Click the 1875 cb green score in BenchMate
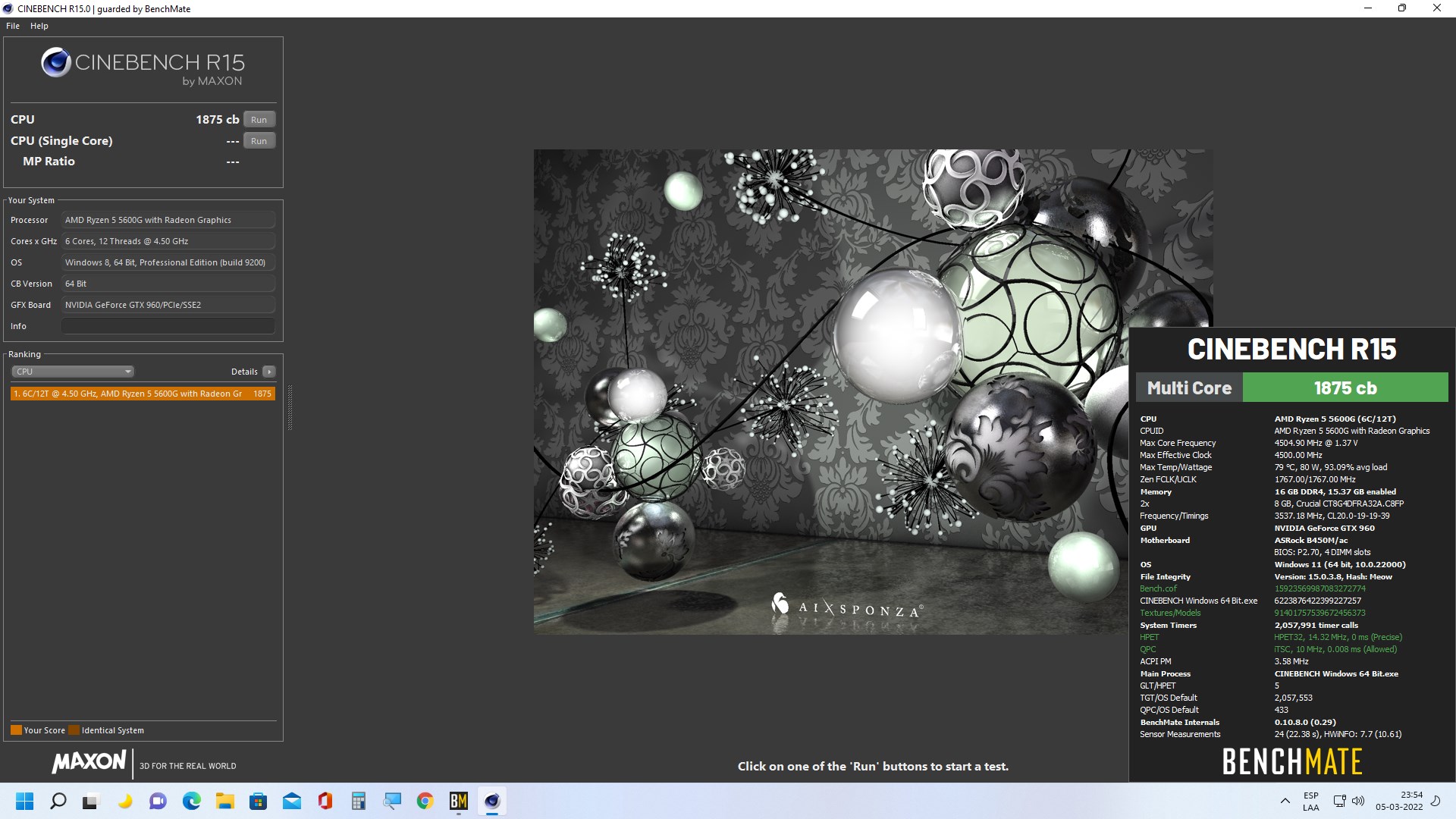 1345,388
